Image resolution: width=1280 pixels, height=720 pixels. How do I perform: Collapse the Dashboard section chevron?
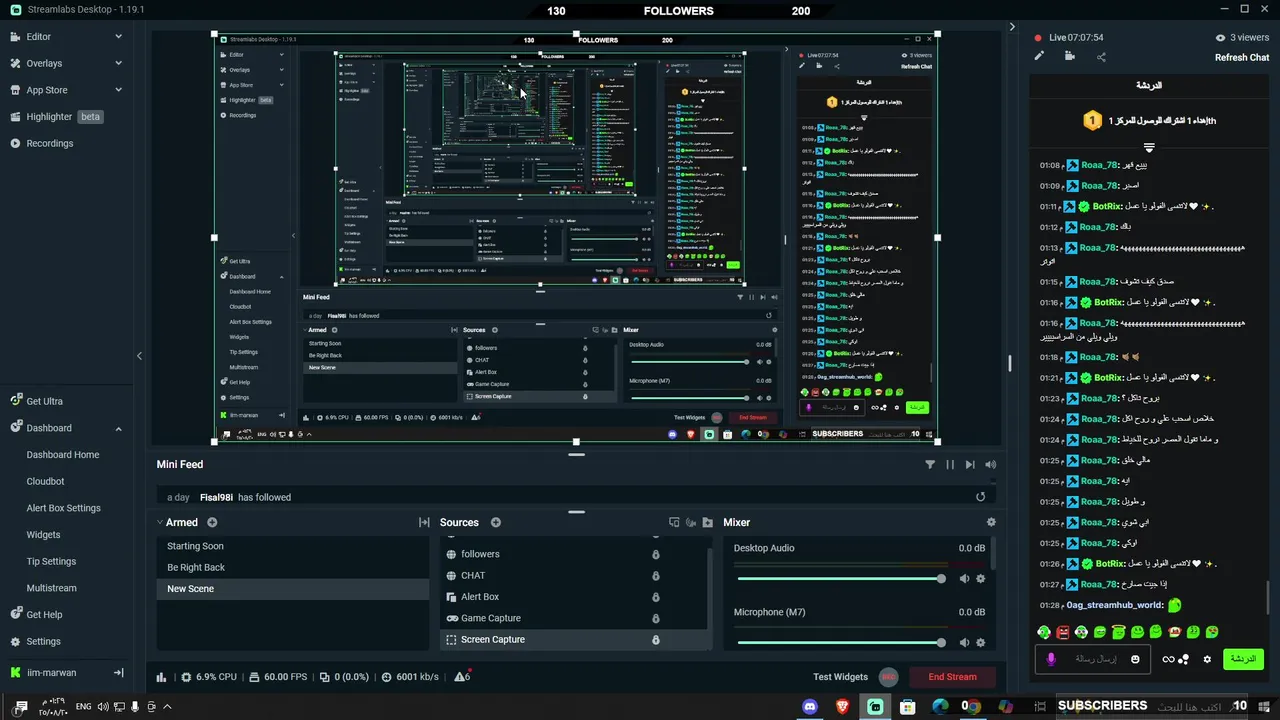pyautogui.click(x=118, y=428)
